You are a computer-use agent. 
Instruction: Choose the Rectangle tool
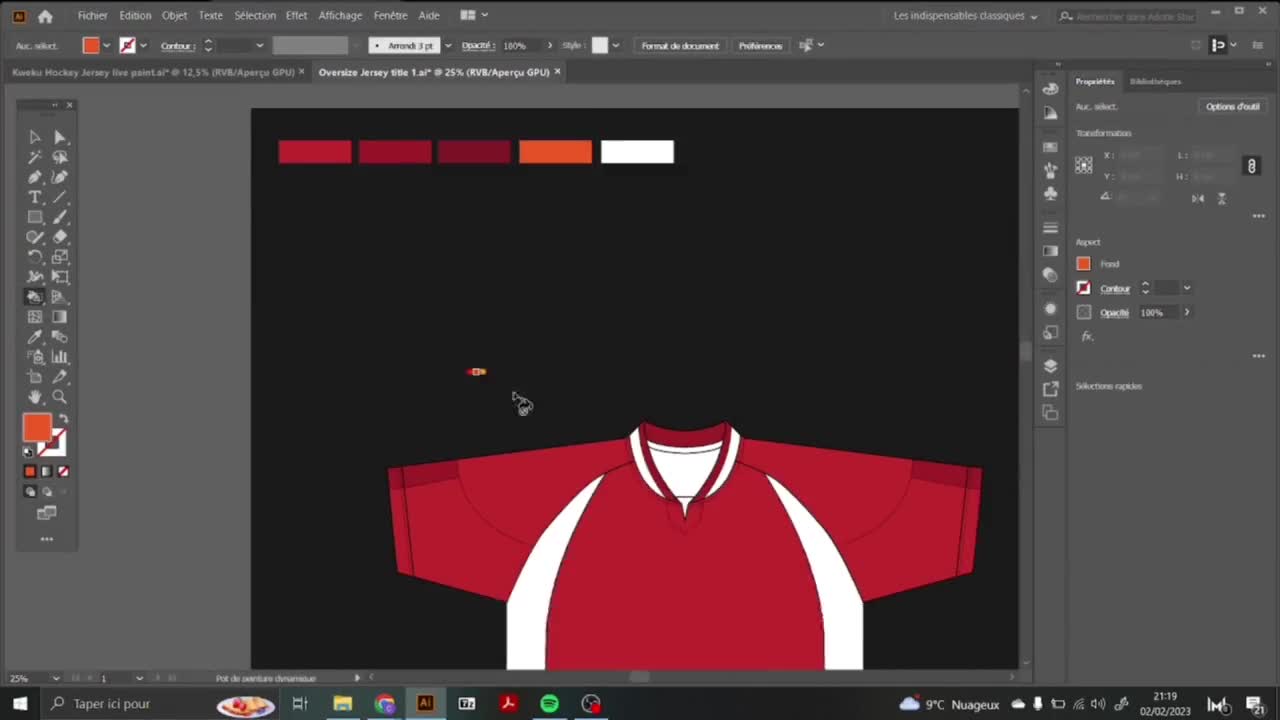[35, 217]
